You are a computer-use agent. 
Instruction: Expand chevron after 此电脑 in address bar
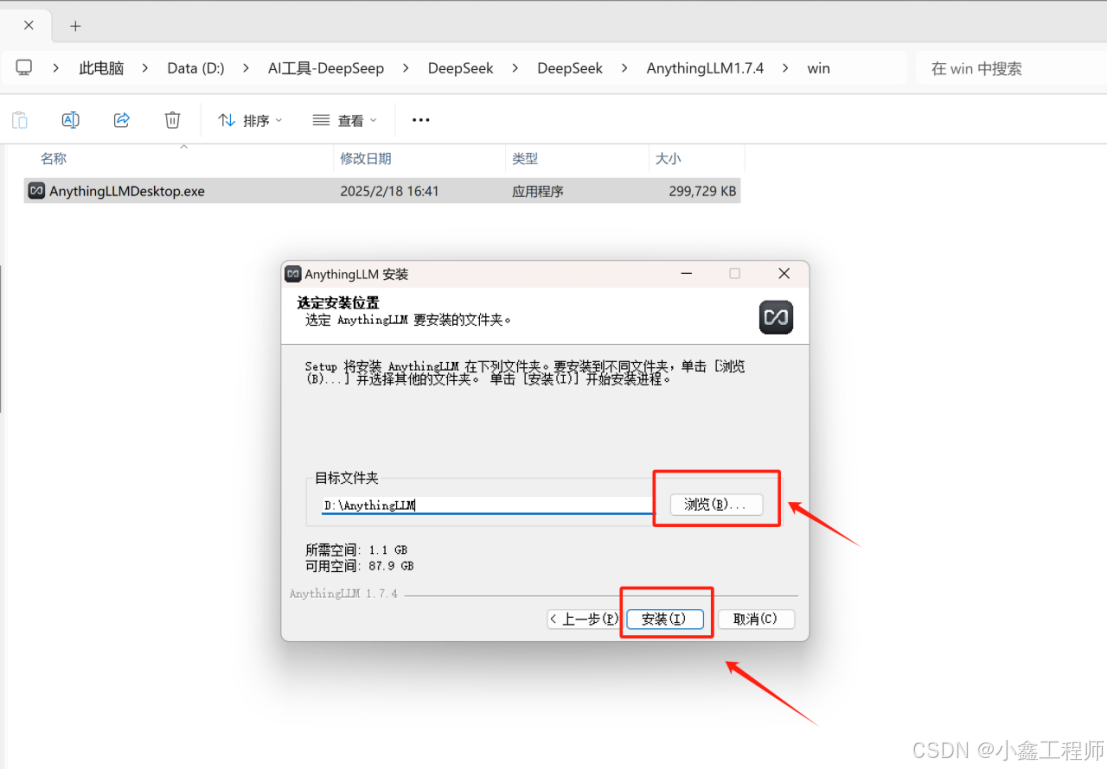145,69
